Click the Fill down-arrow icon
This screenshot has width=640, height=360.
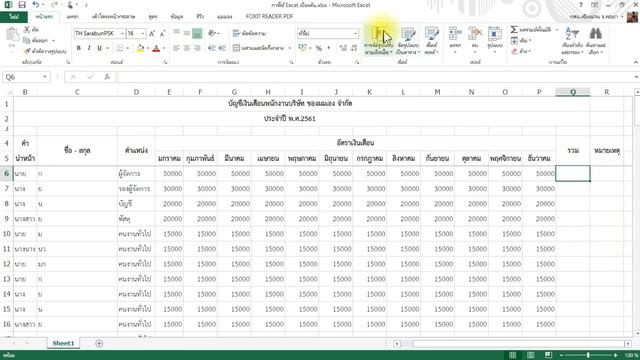point(514,40)
